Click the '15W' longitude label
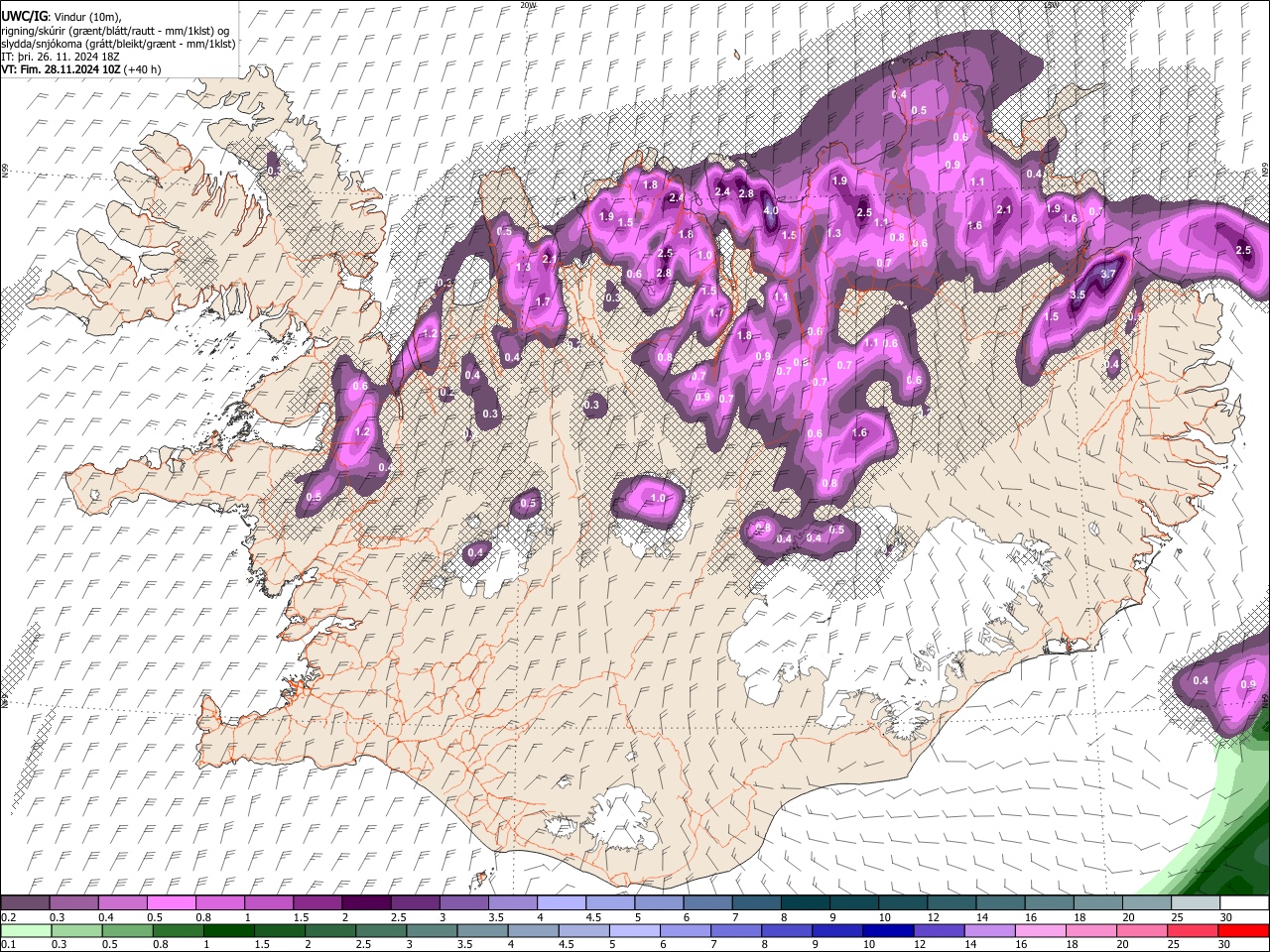Image resolution: width=1270 pixels, height=952 pixels. (1052, 4)
